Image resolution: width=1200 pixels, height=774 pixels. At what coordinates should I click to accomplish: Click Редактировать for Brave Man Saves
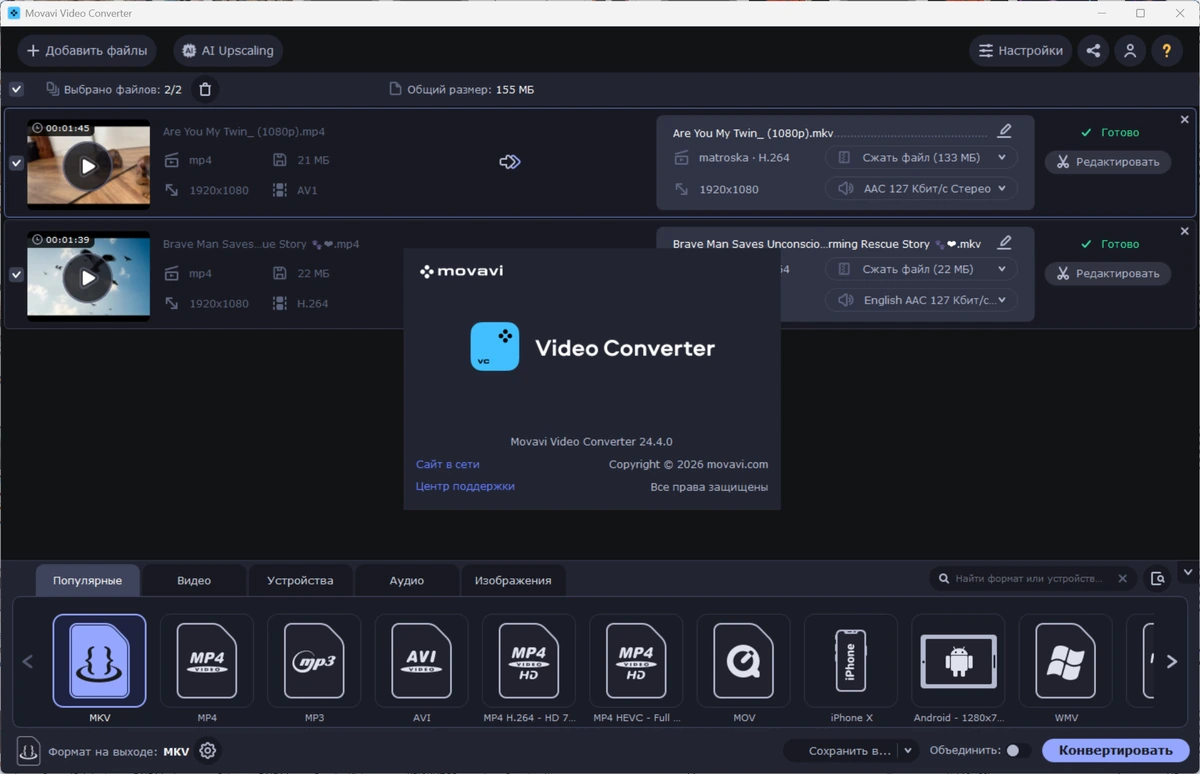(x=1108, y=273)
